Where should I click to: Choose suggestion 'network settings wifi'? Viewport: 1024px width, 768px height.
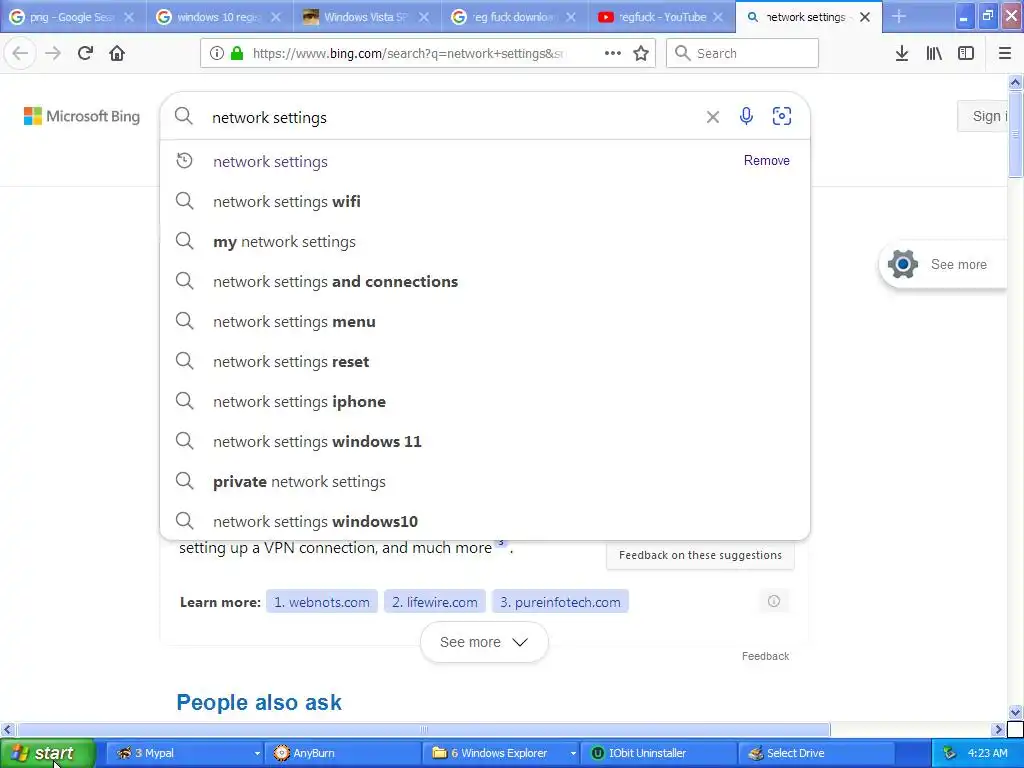coord(485,201)
